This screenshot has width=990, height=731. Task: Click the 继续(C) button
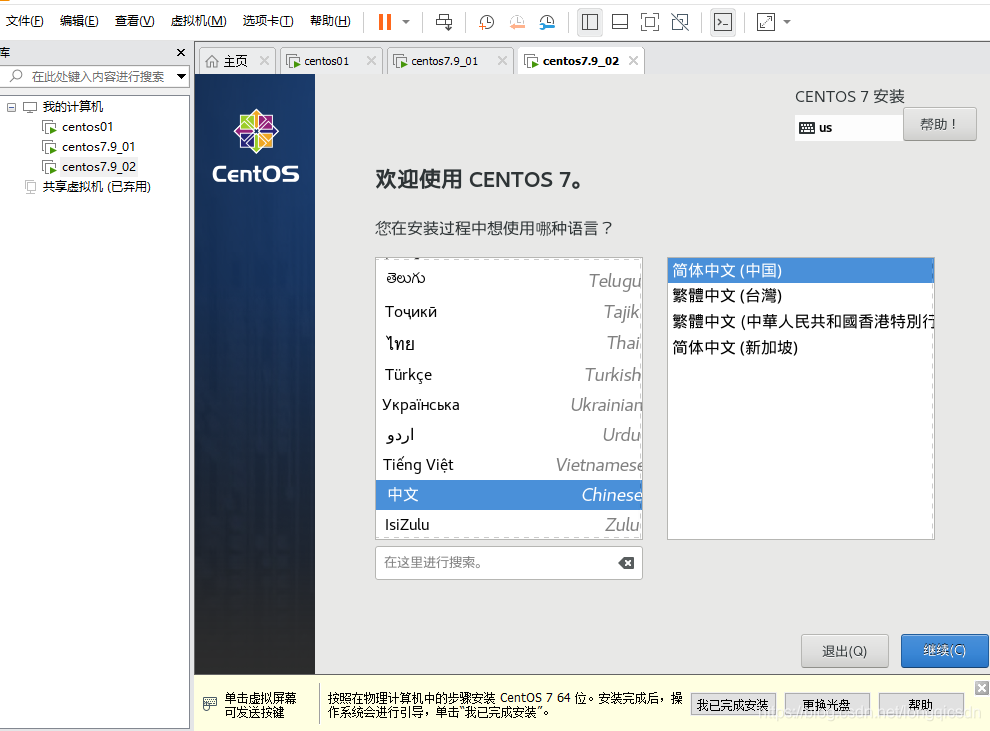pos(945,650)
